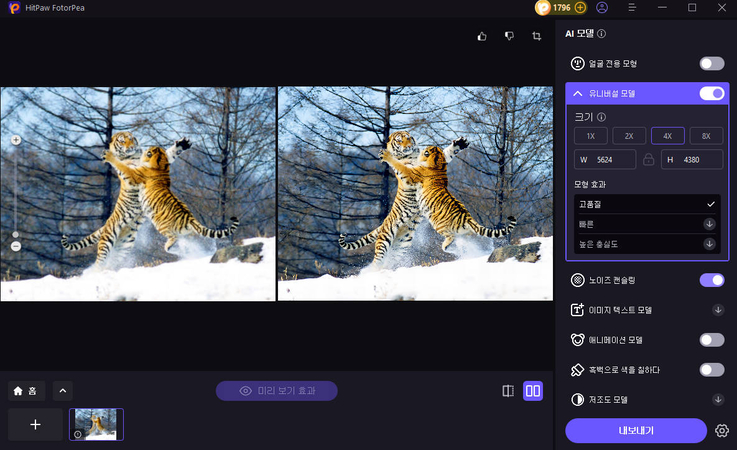This screenshot has width=737, height=450.
Task: Collapse the universal model section
Action: point(578,94)
